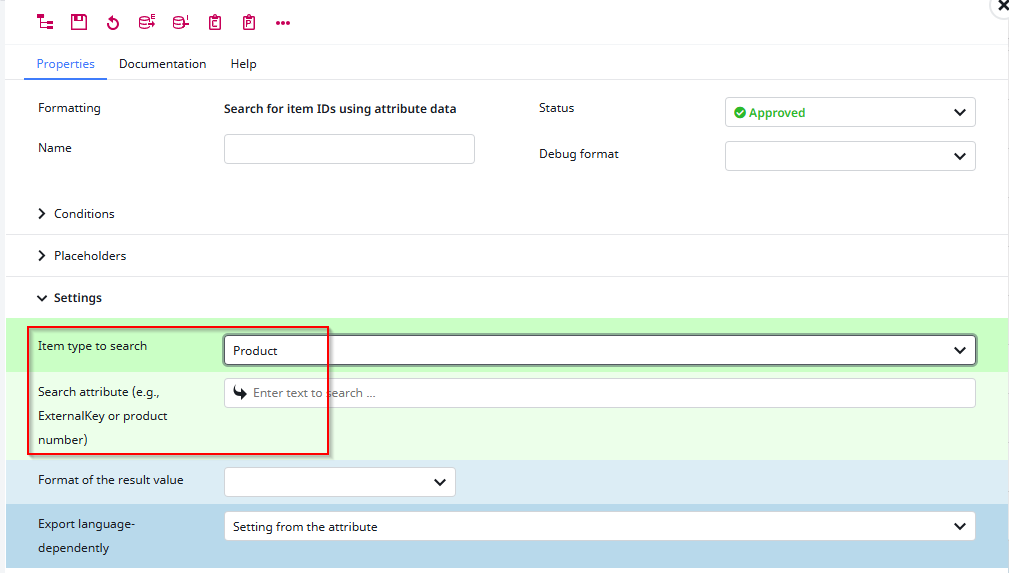Open the tree structure view icon
This screenshot has width=1009, height=573.
[x=45, y=23]
